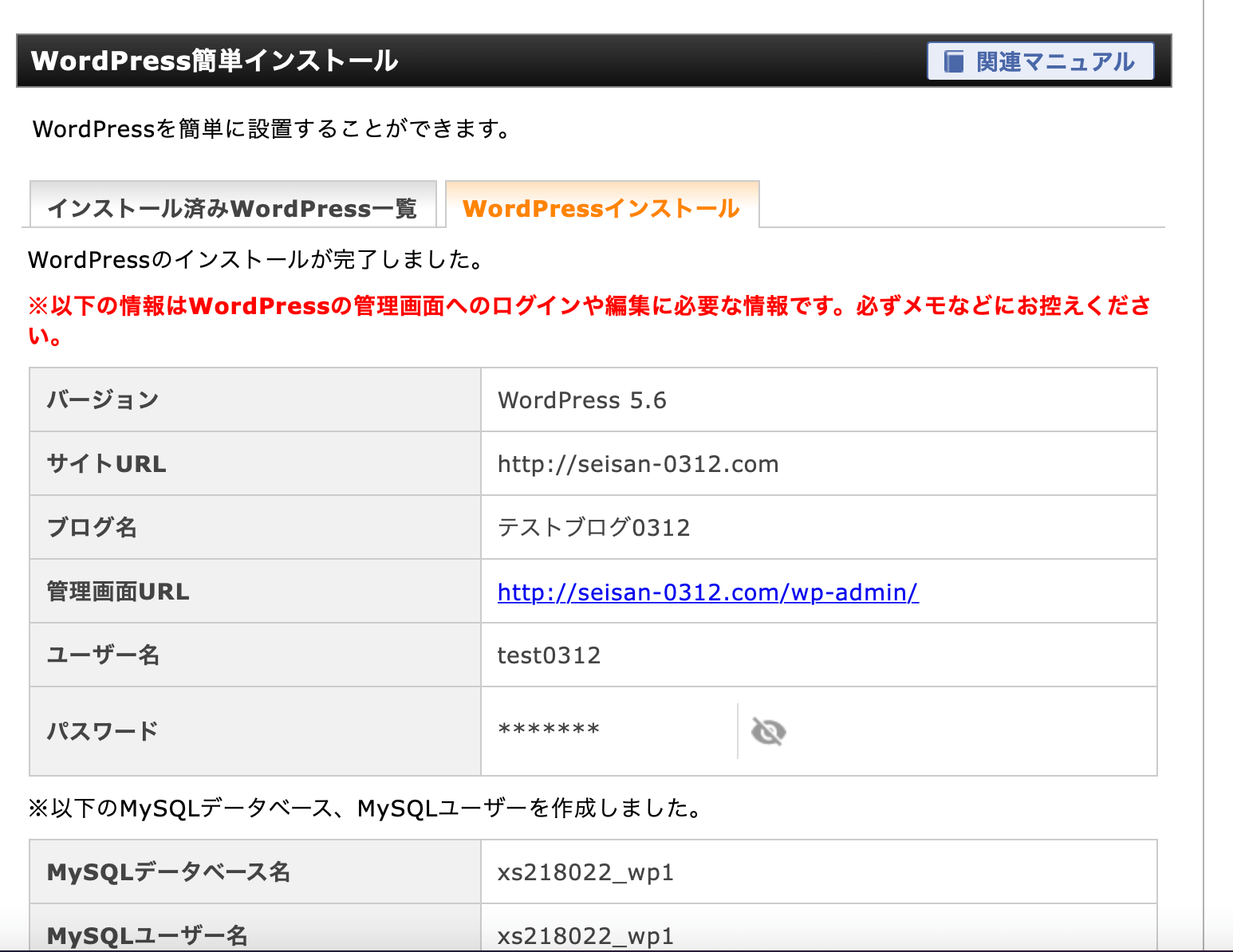
Task: Click the MySQLデータベース名 value xs218022_wp1
Action: (x=585, y=872)
